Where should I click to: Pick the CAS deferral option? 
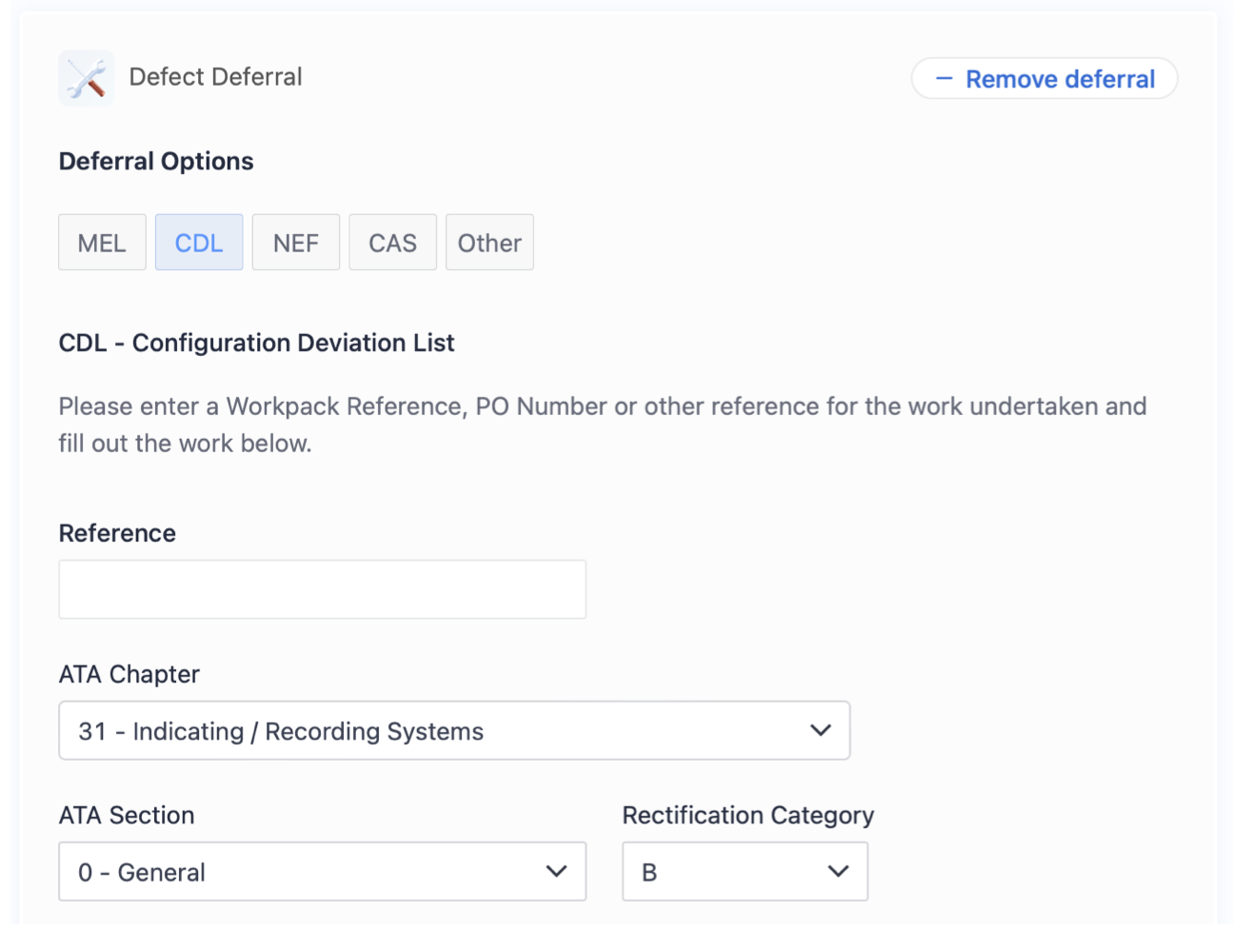[392, 243]
